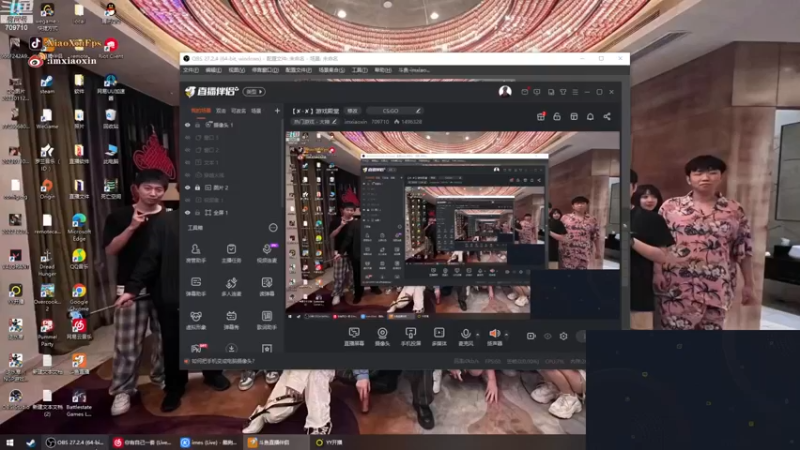The width and height of the screenshot is (800, 450).
Task: Click the chat message icon in title bar
Action: (537, 92)
